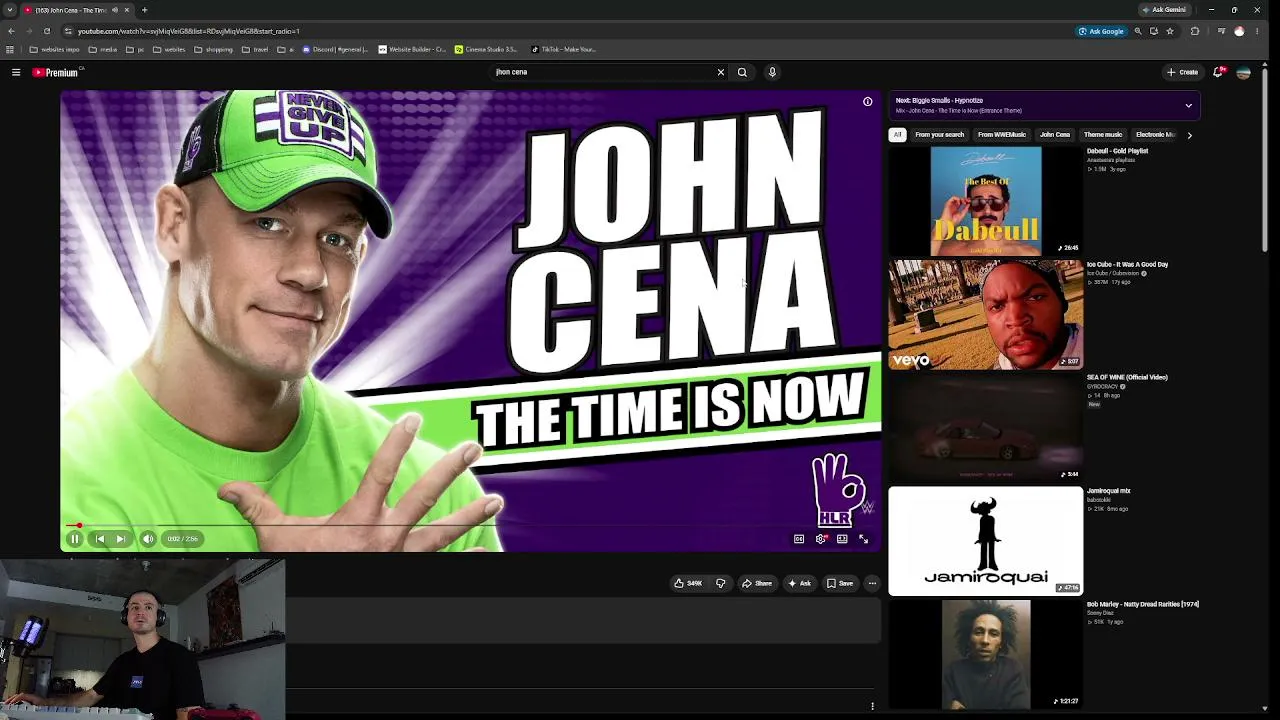Open the 'websites inspo' bookmark folder

[55, 49]
